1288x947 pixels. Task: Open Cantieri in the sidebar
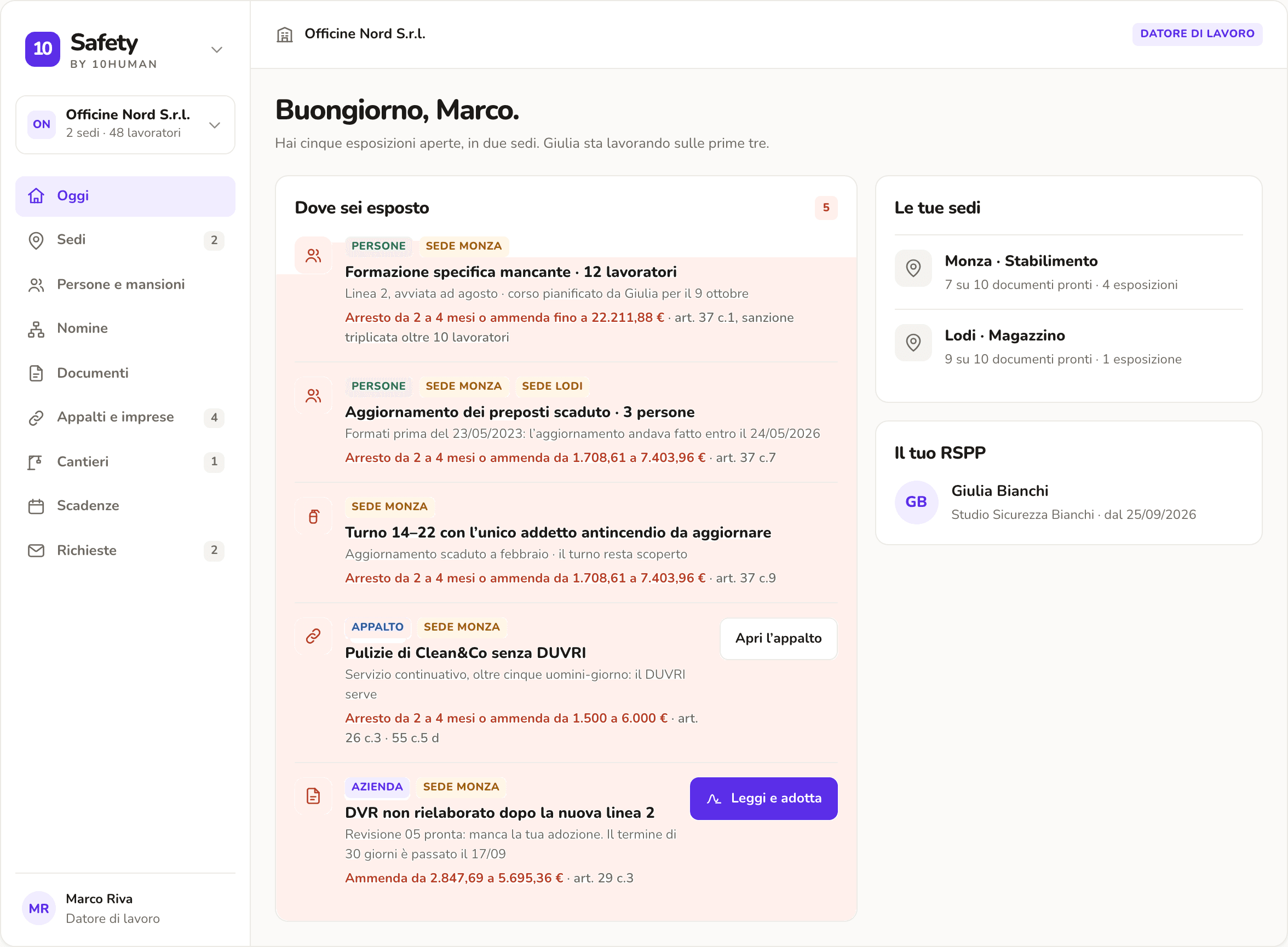point(125,462)
